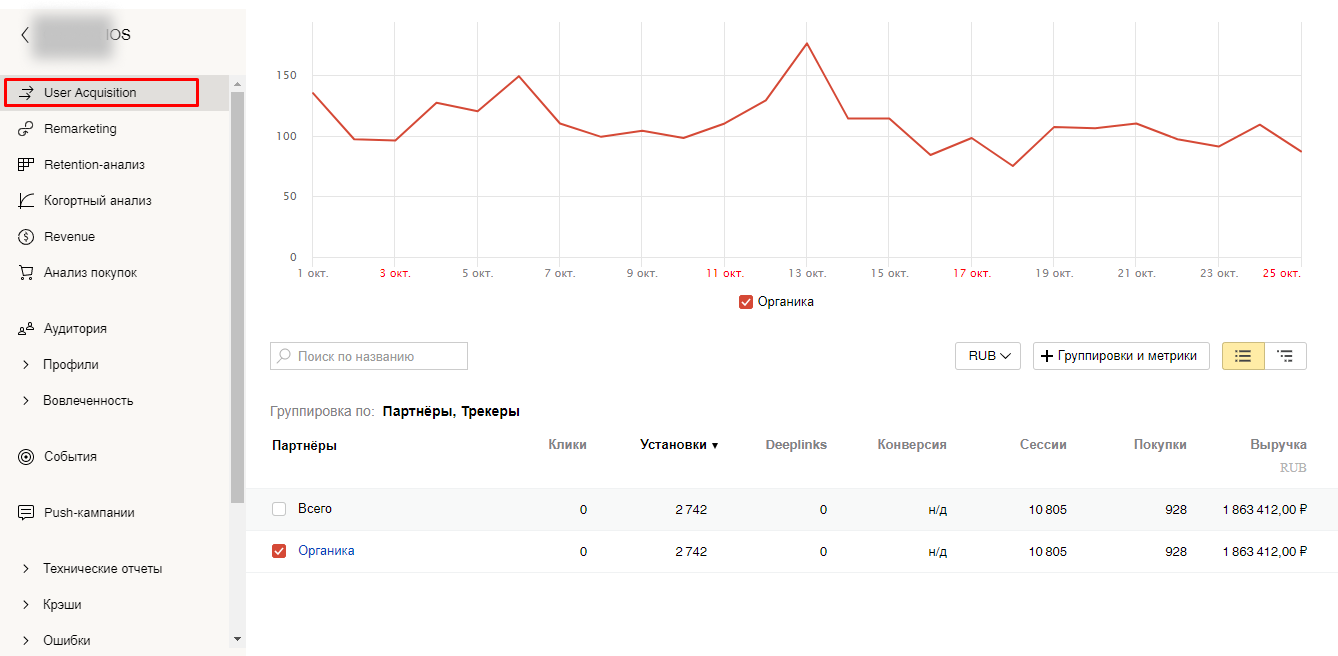
Task: Open the RUB currency dropdown
Action: click(x=987, y=356)
